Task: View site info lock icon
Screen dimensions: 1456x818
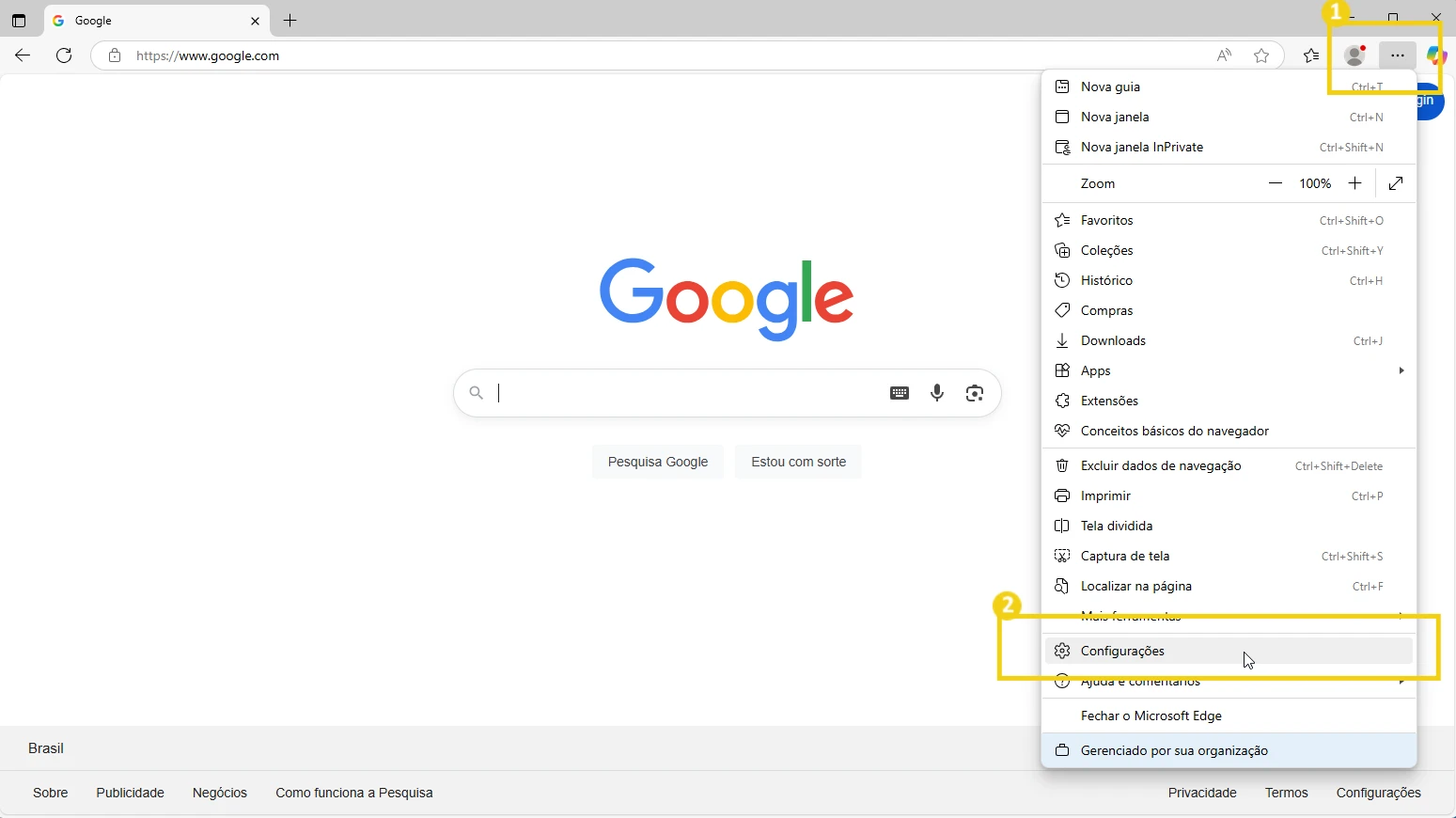Action: tap(115, 55)
